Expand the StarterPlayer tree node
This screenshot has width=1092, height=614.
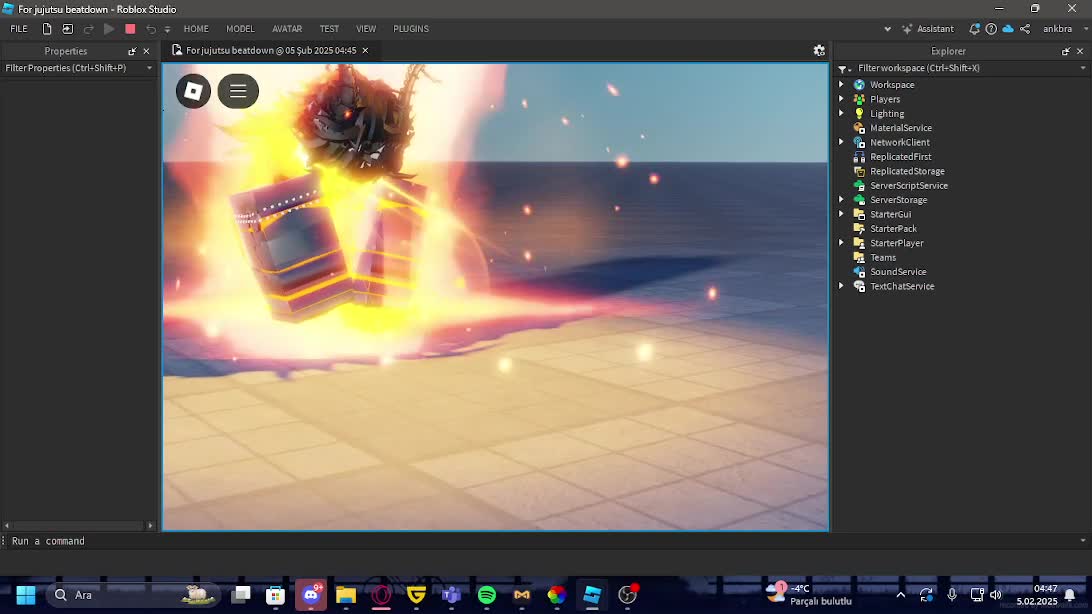coord(841,243)
